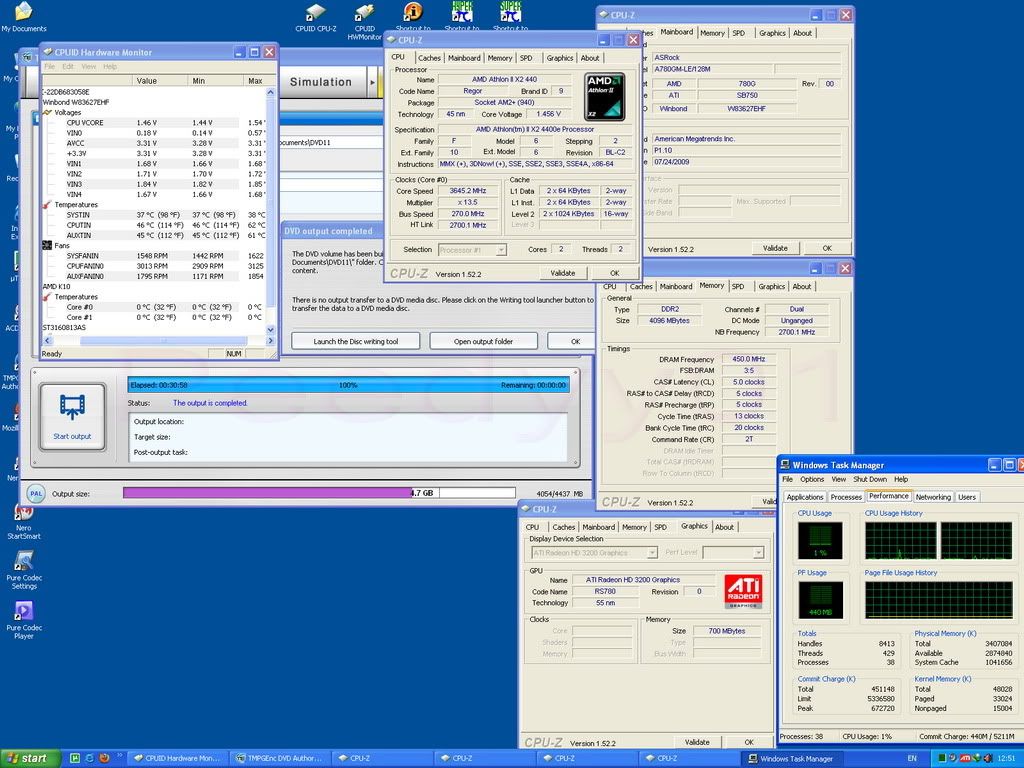This screenshot has width=1024, height=768.
Task: Select the Users tab in Task Manager
Action: pos(967,497)
